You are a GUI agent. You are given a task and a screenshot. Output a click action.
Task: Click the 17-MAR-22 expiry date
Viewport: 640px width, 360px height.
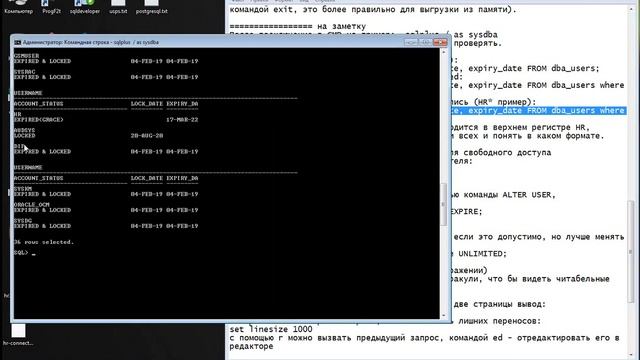tap(182, 120)
